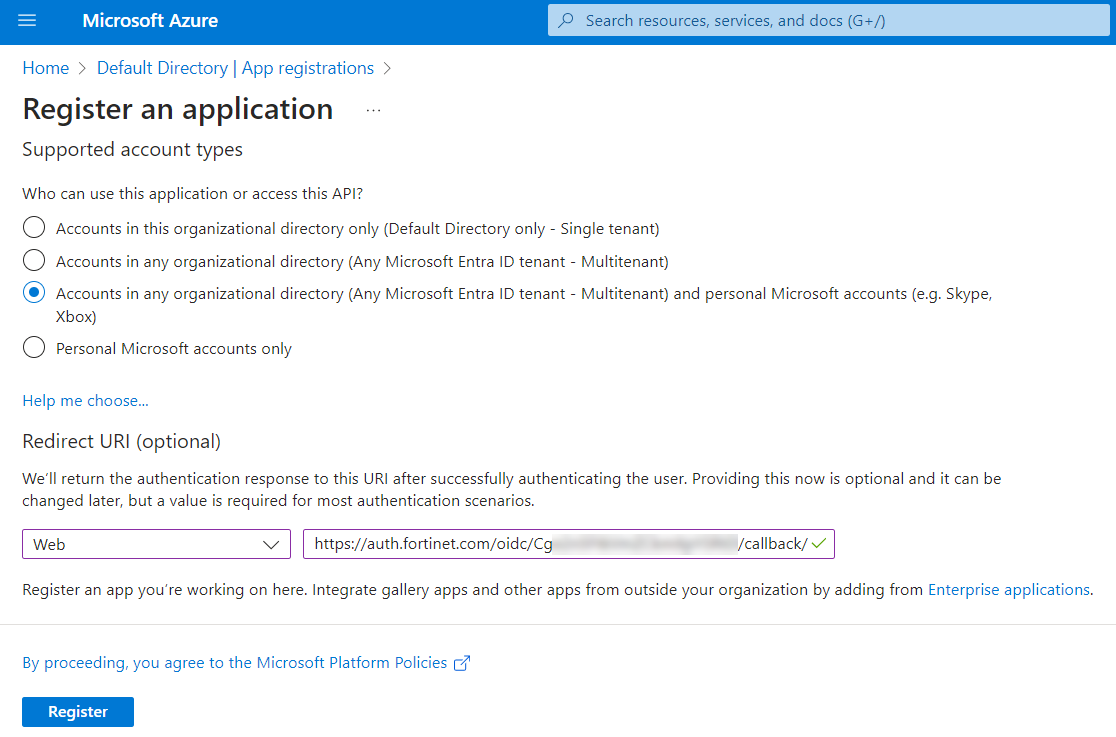Viewport: 1116px width, 737px height.
Task: Open the Help me choose link
Action: (x=85, y=400)
